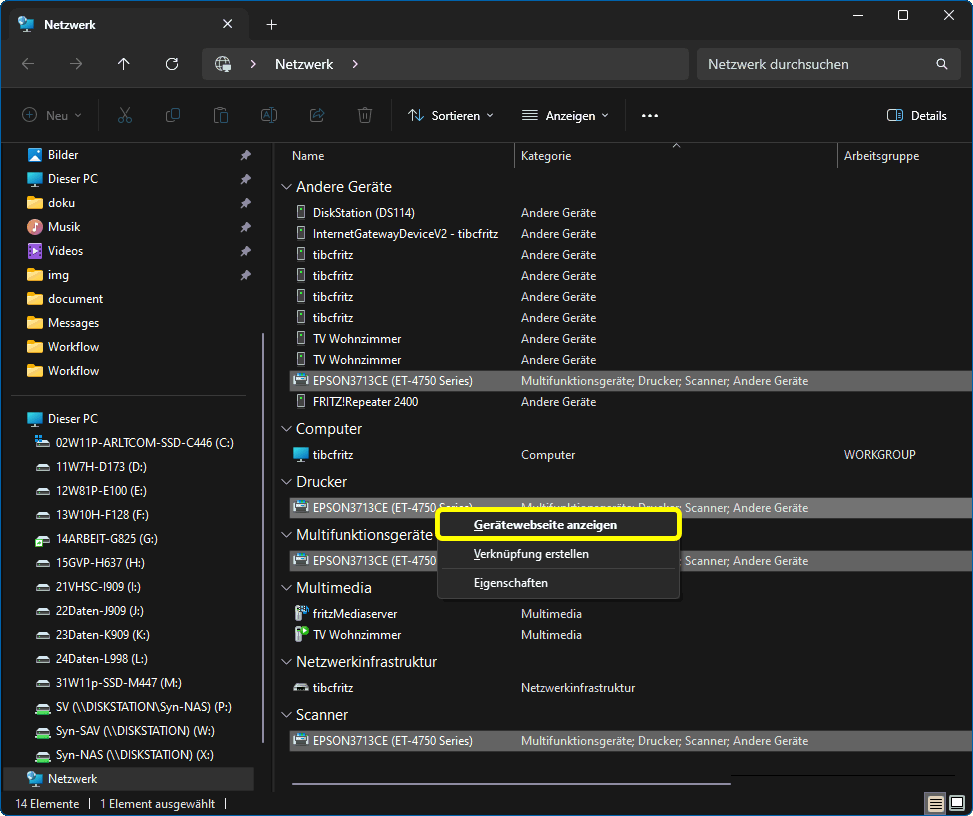
Task: Choose Eigenschaften in the context menu
Action: coord(510,583)
